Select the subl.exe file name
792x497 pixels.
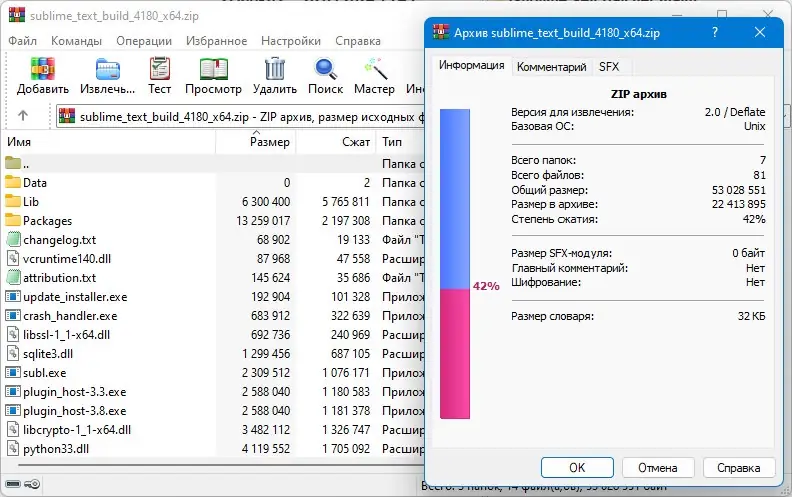coord(44,373)
